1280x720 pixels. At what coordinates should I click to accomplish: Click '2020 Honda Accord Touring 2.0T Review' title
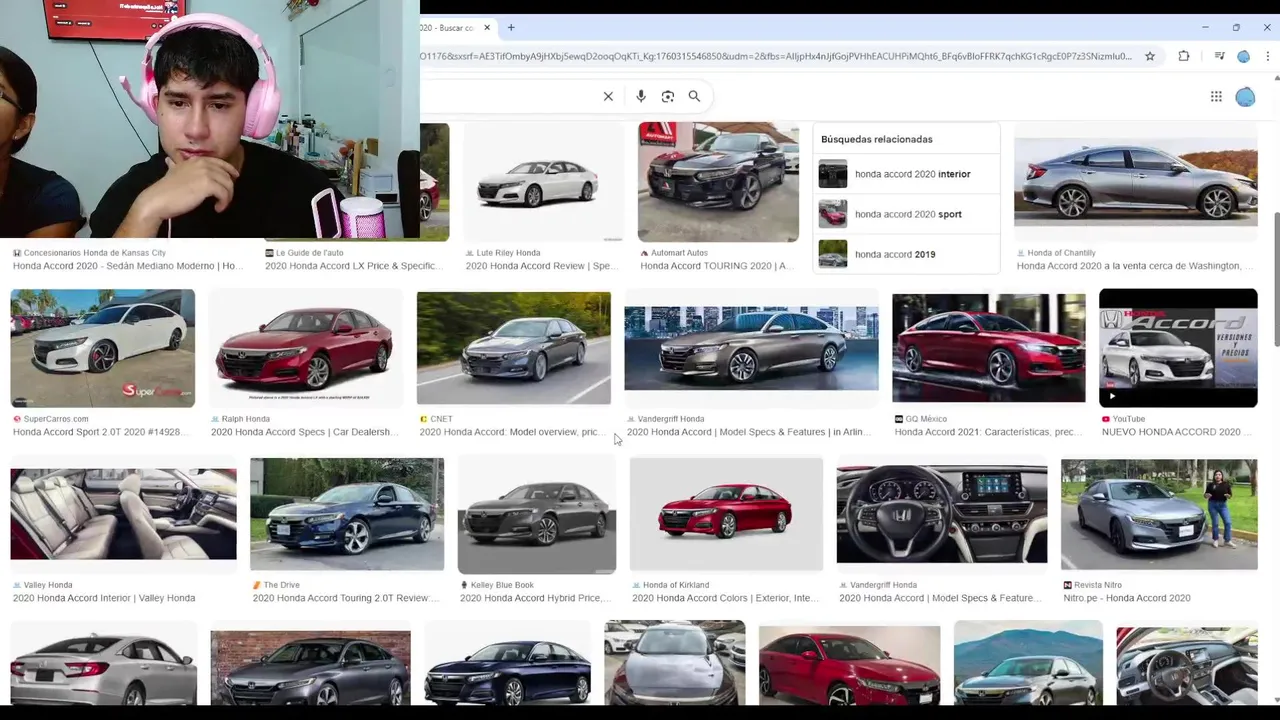coord(346,598)
